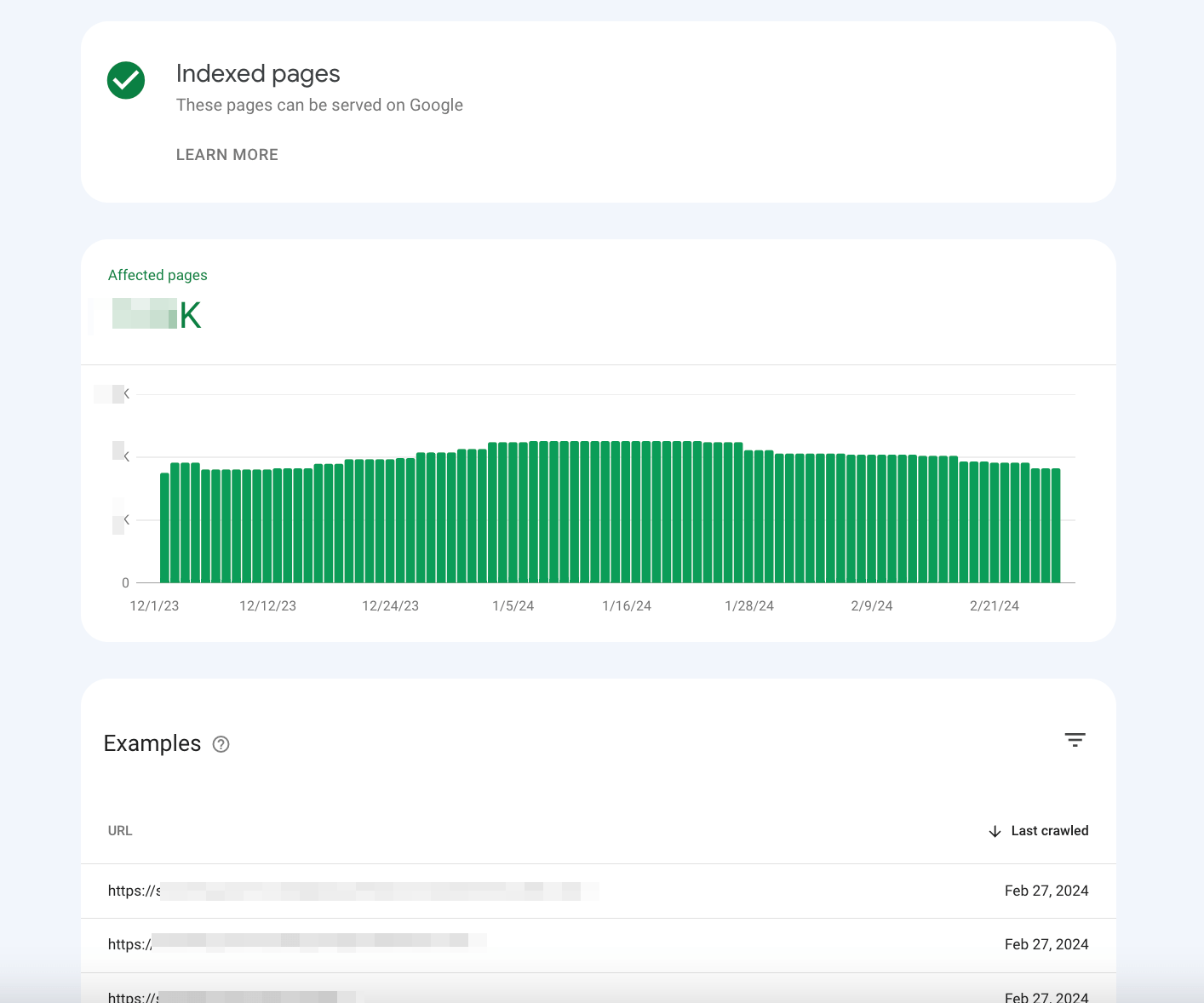Click the 12/24/23 axis date label
The width and height of the screenshot is (1204, 1003).
[x=390, y=606]
